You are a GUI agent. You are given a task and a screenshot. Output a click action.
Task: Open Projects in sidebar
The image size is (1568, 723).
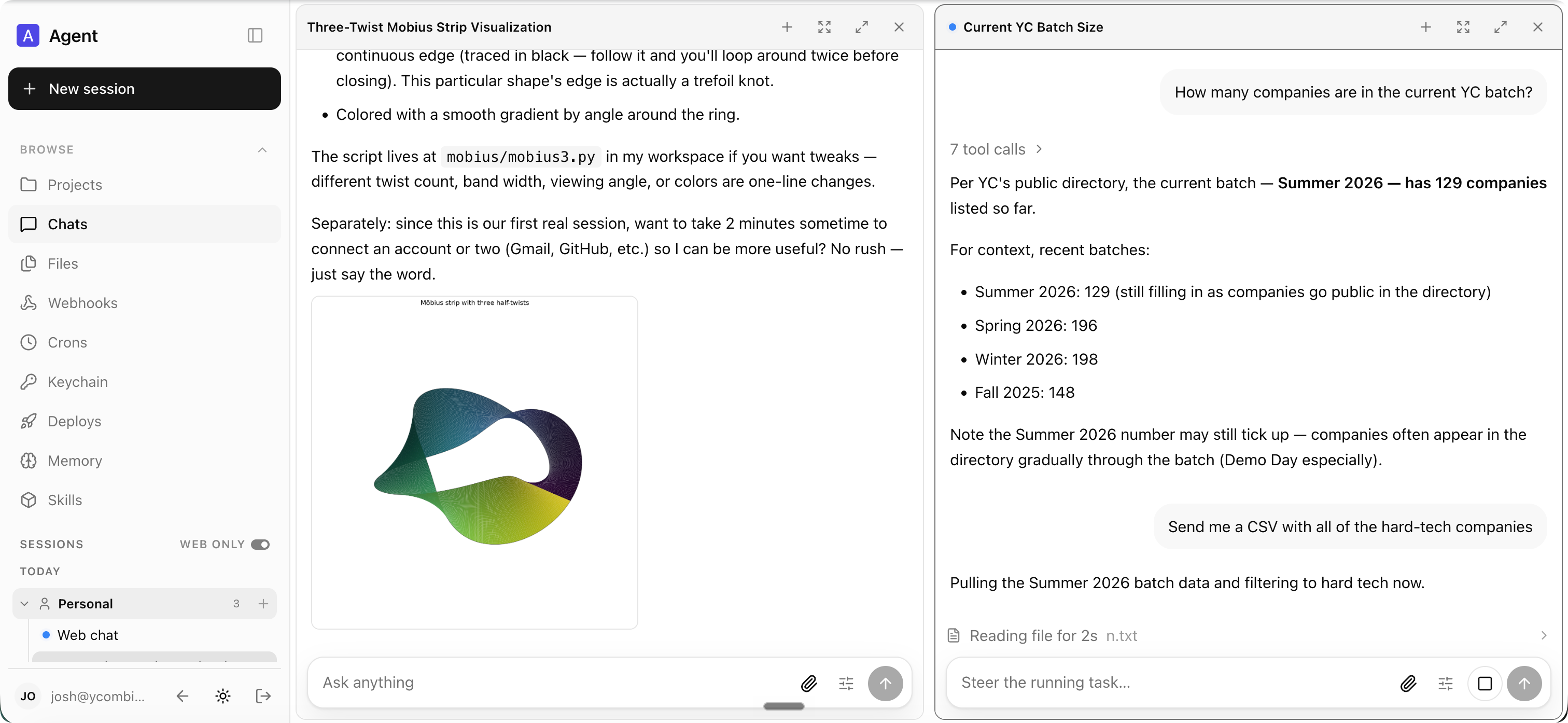coord(144,185)
